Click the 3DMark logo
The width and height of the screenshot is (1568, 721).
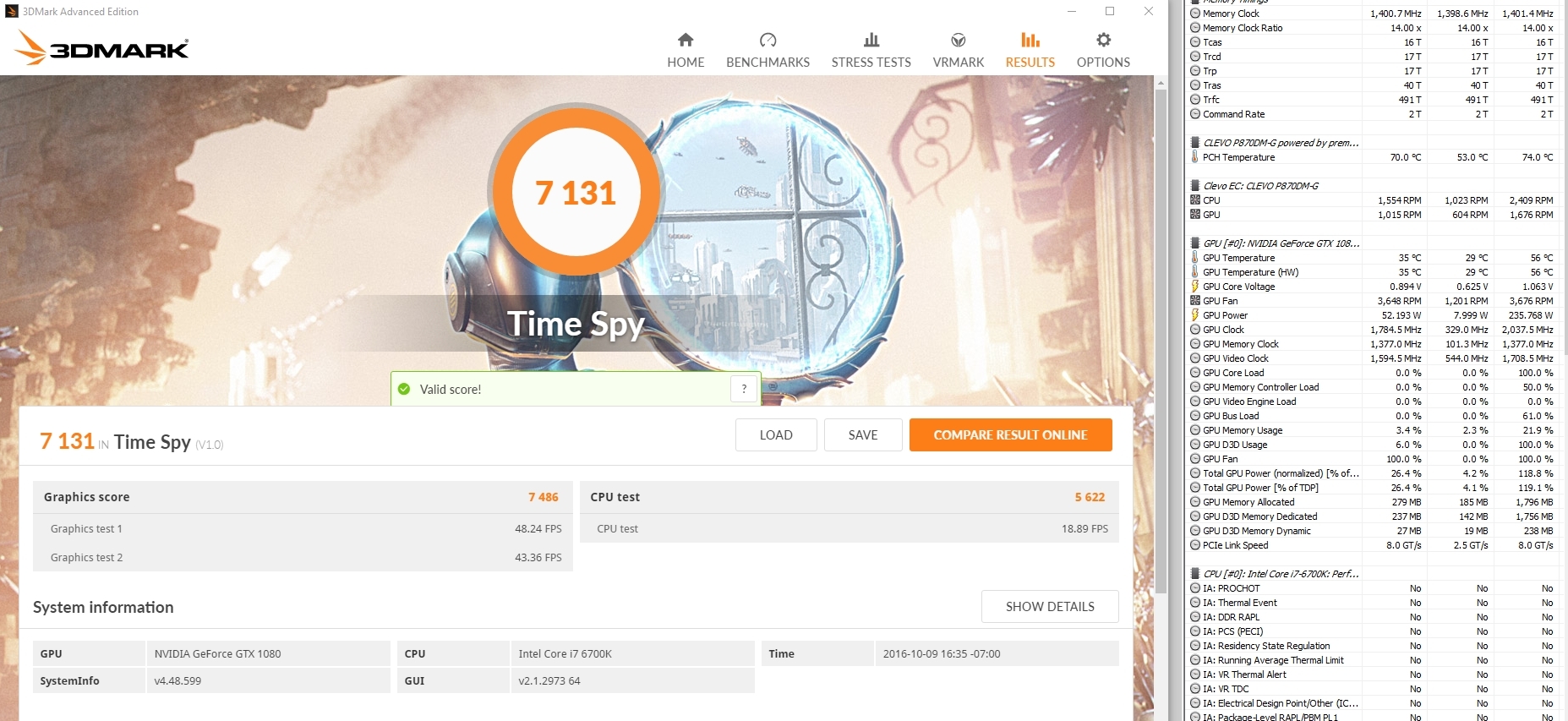[102, 47]
